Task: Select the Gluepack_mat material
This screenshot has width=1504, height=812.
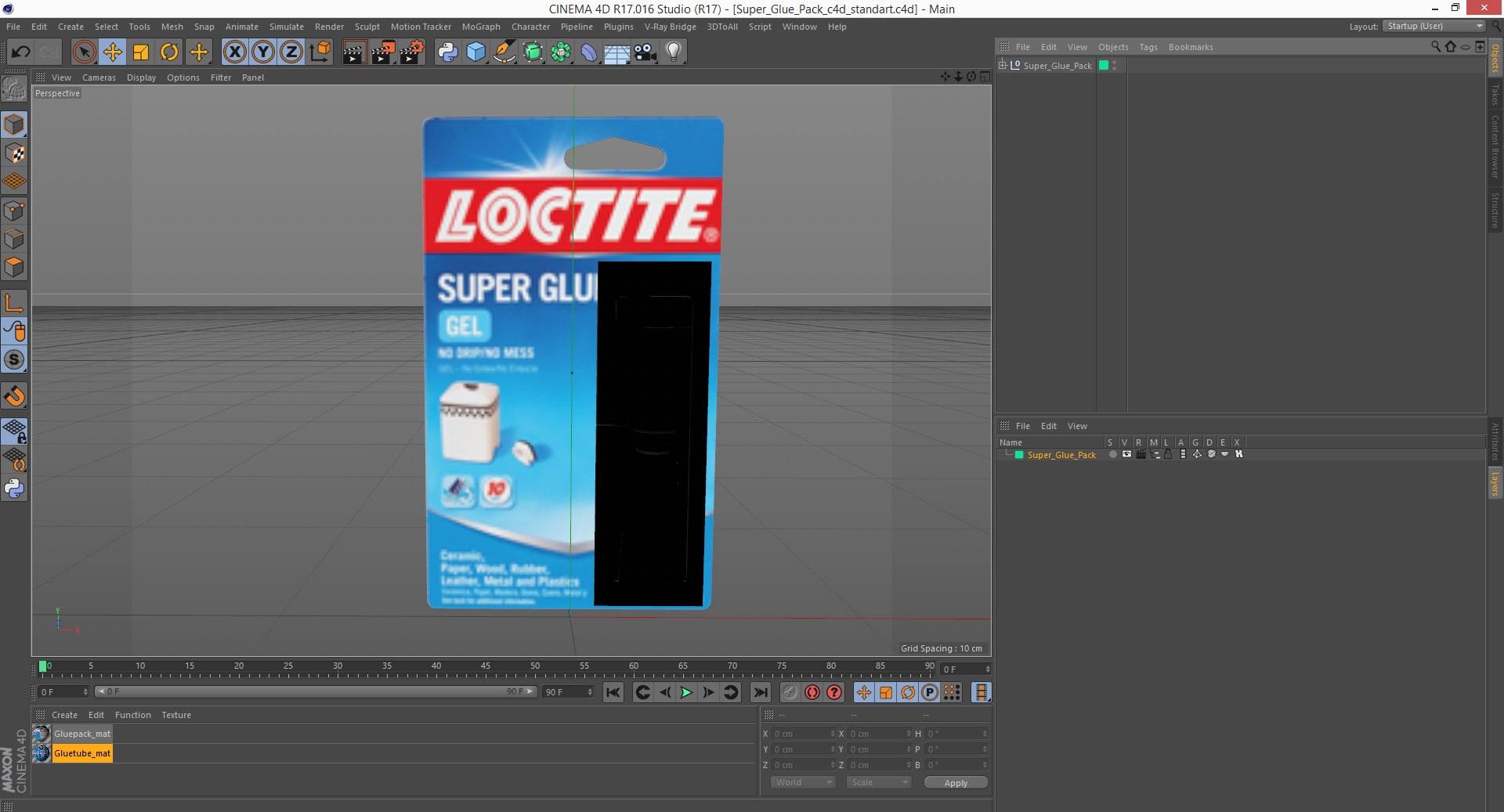Action: [81, 734]
